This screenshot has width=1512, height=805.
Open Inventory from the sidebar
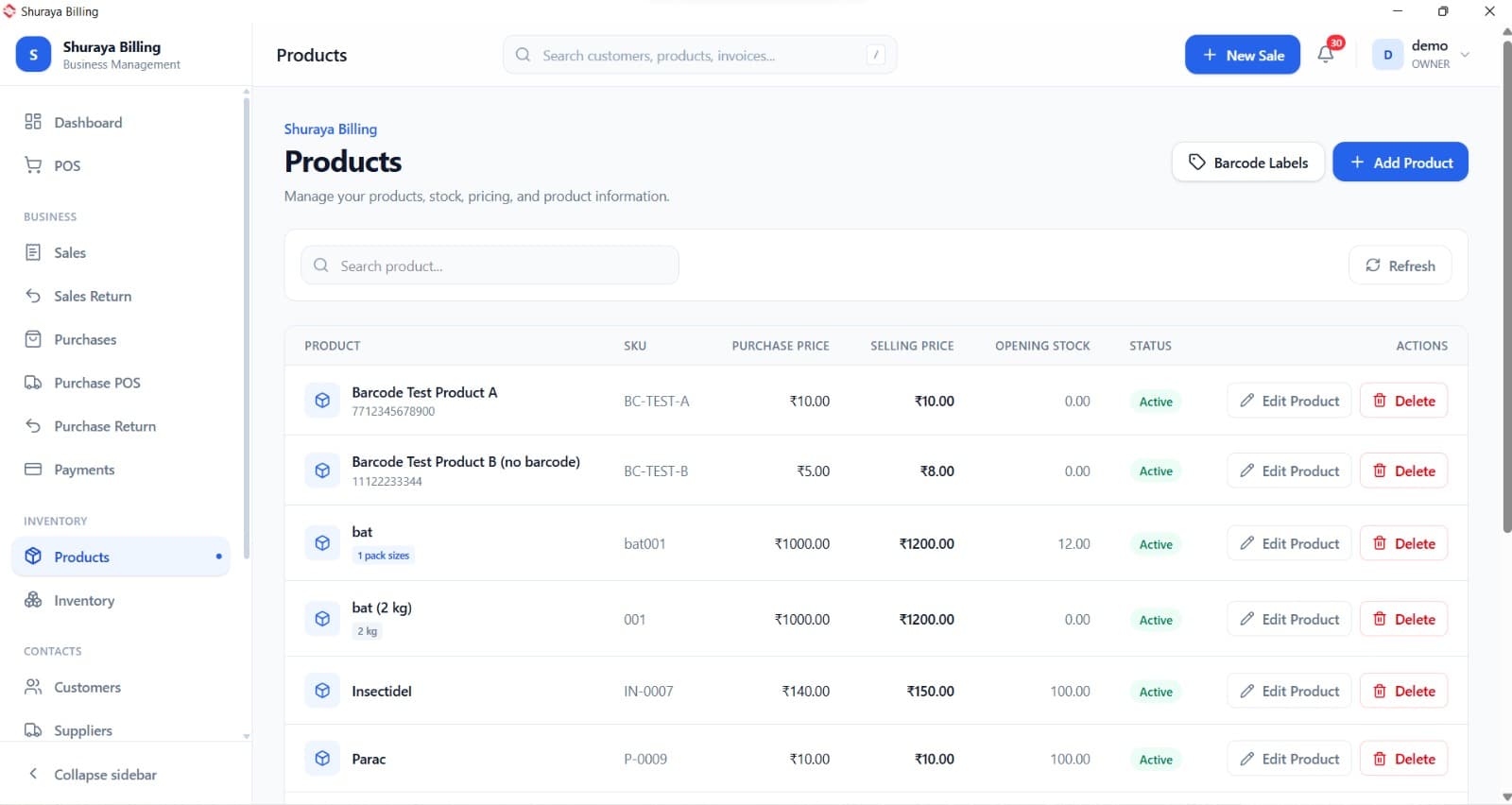[x=122, y=600]
